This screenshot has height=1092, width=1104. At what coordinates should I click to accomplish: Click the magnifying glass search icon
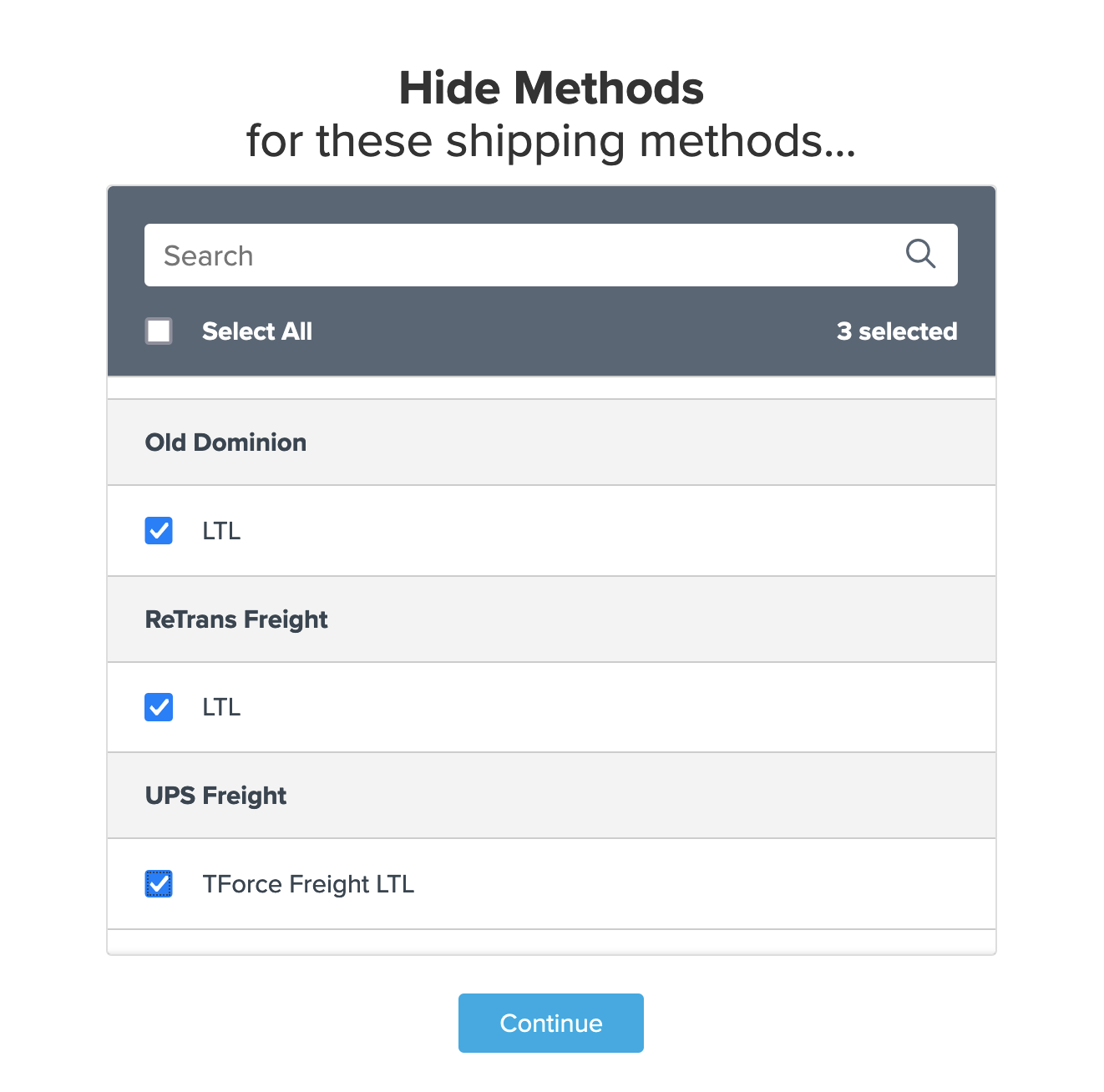pyautogui.click(x=920, y=254)
